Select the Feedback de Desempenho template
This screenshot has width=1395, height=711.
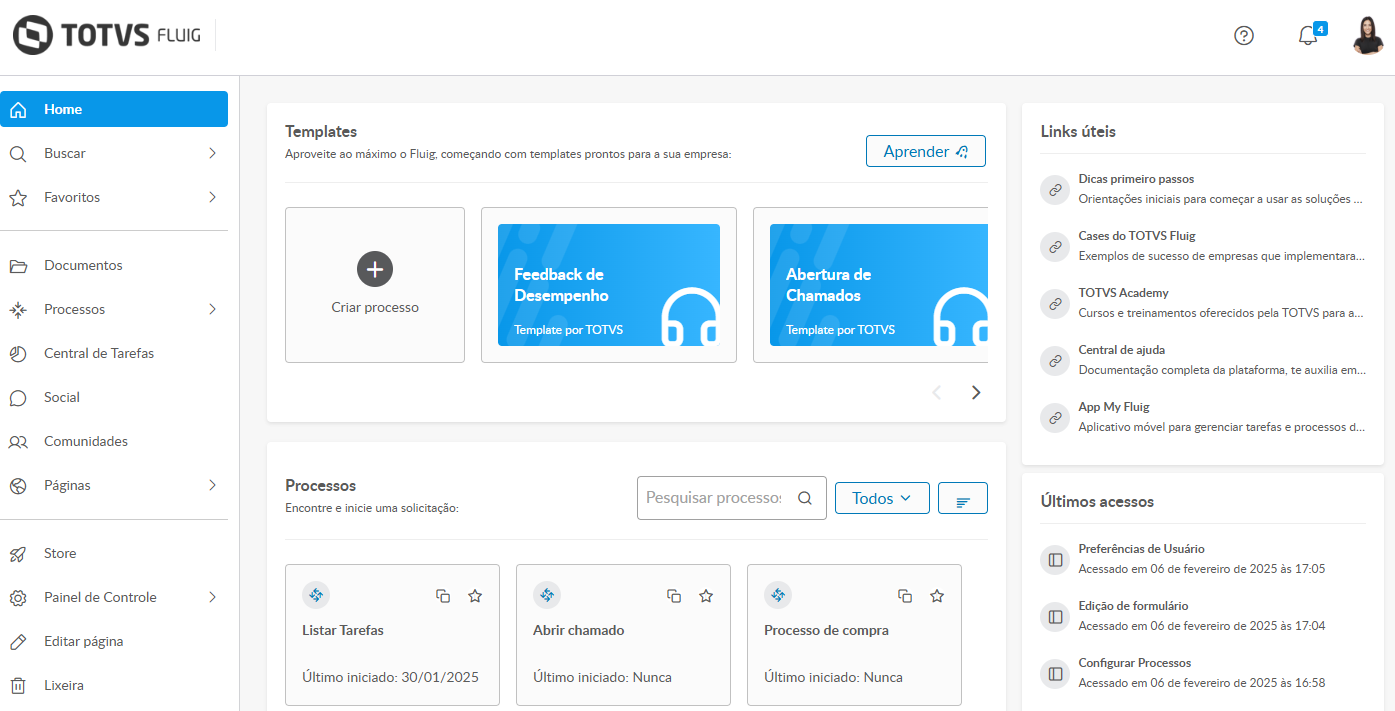(x=609, y=285)
